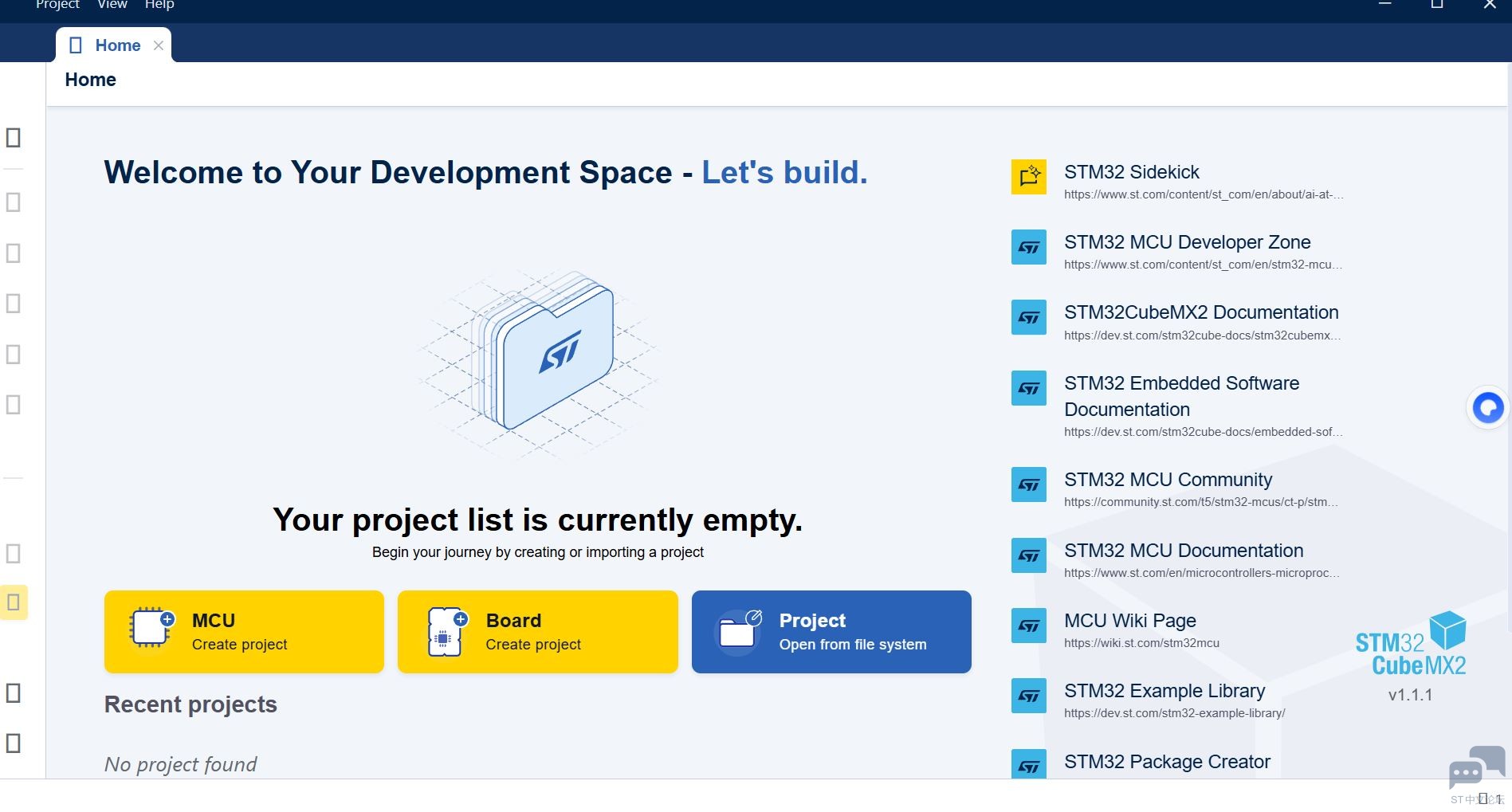The width and height of the screenshot is (1512, 812).
Task: Click the 'No project found' text
Action: [x=181, y=764]
